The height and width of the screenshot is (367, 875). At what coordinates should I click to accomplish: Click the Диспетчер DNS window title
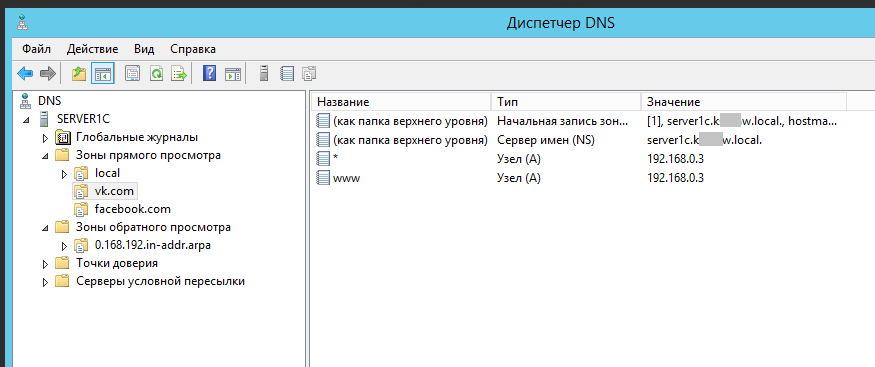tap(561, 23)
